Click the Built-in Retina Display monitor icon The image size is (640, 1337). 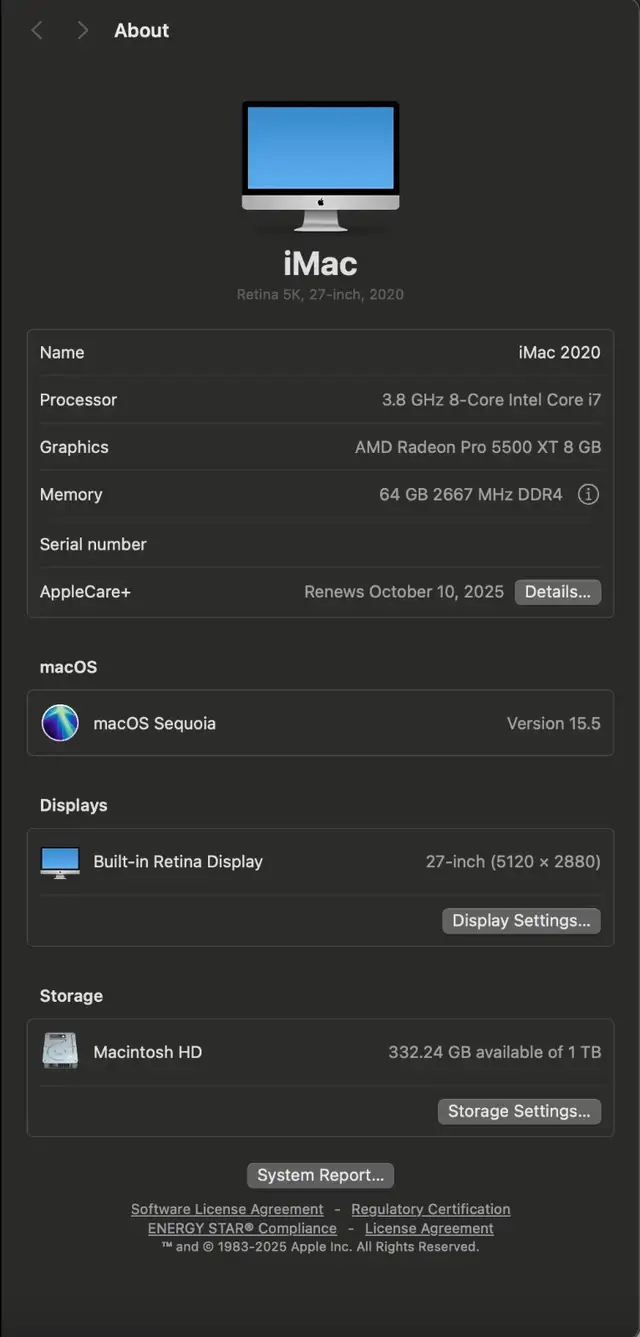[60, 862]
